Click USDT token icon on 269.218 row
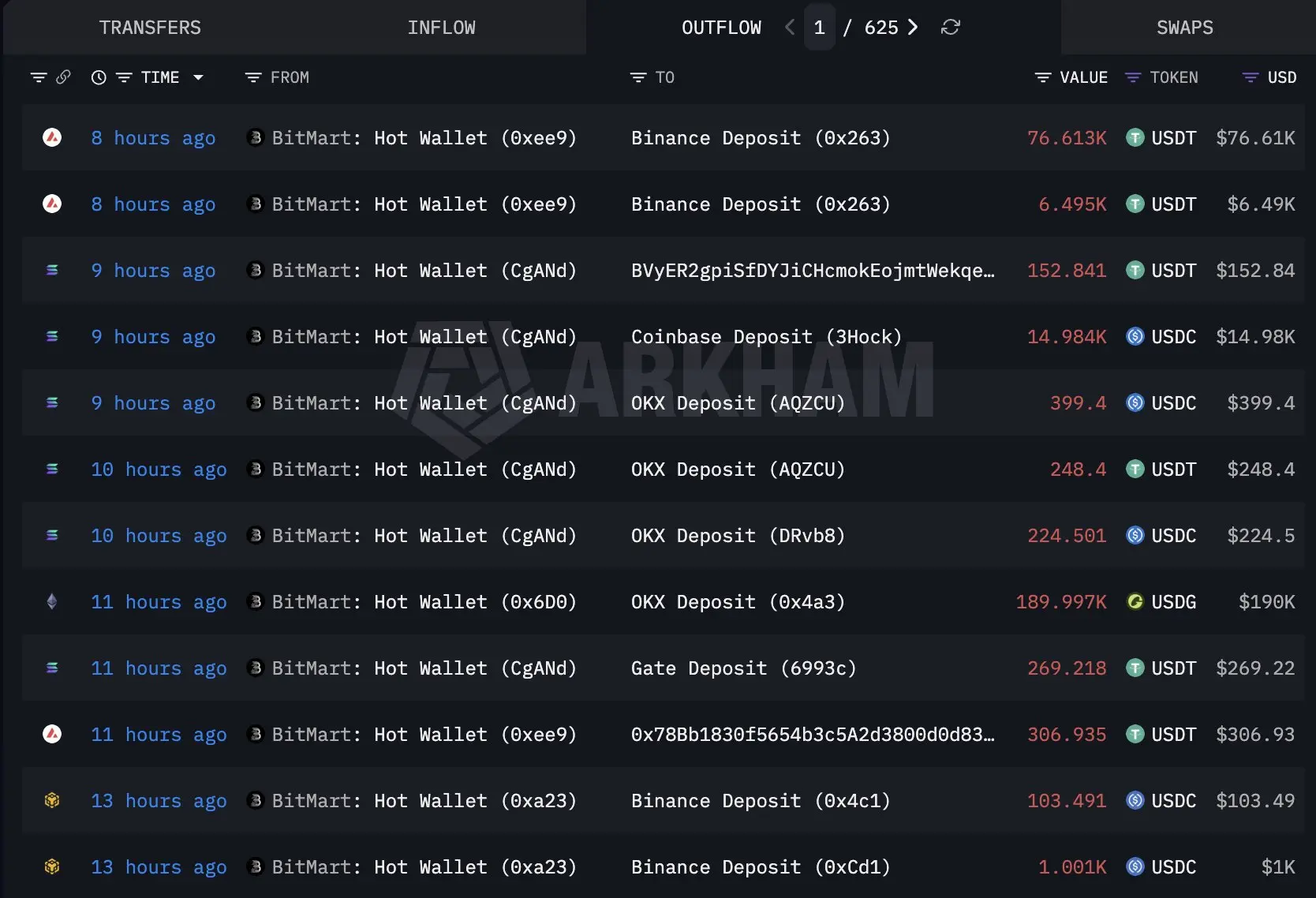 [x=1135, y=668]
